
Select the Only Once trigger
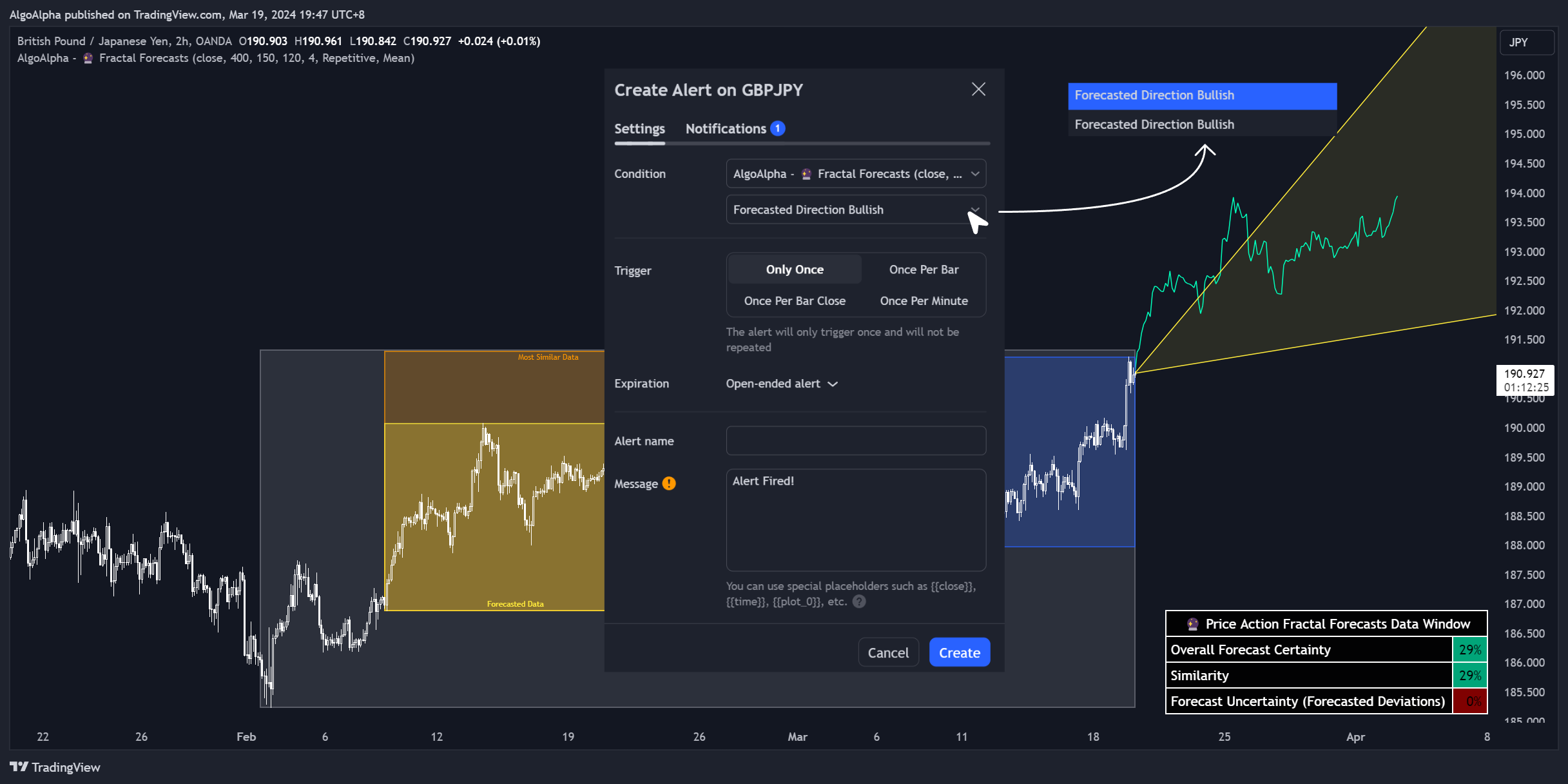click(795, 269)
